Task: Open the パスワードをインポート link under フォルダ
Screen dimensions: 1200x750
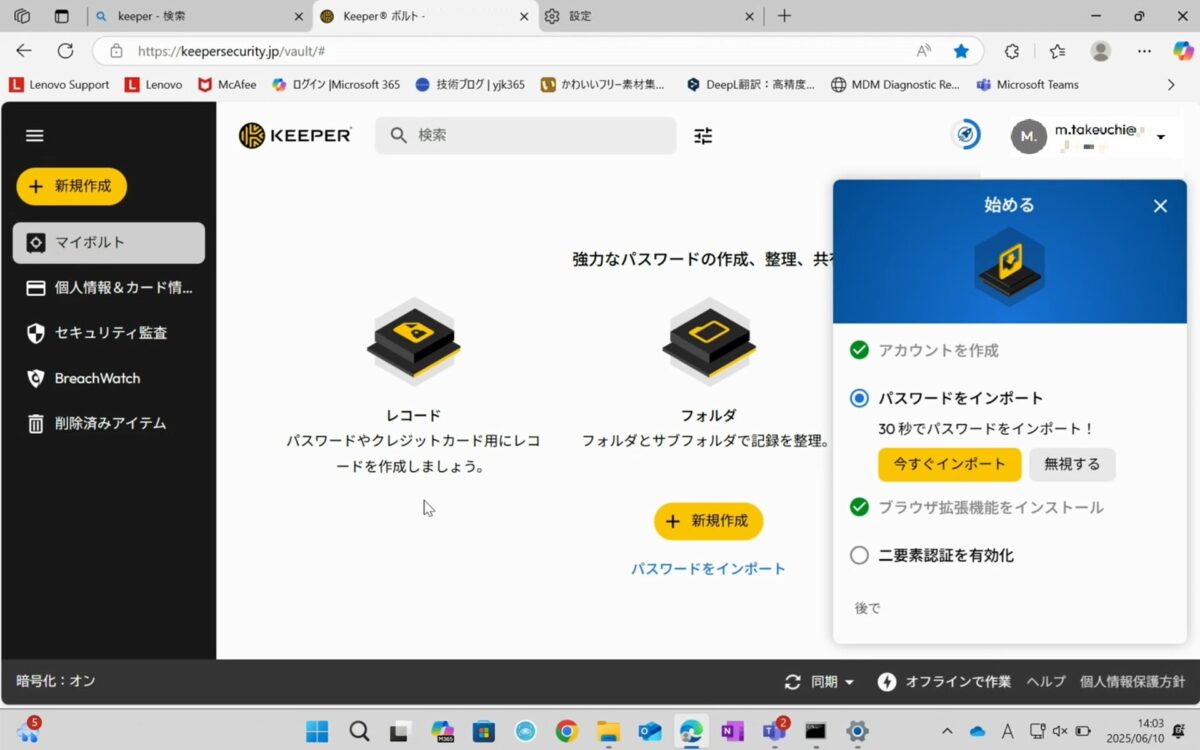Action: [708, 567]
